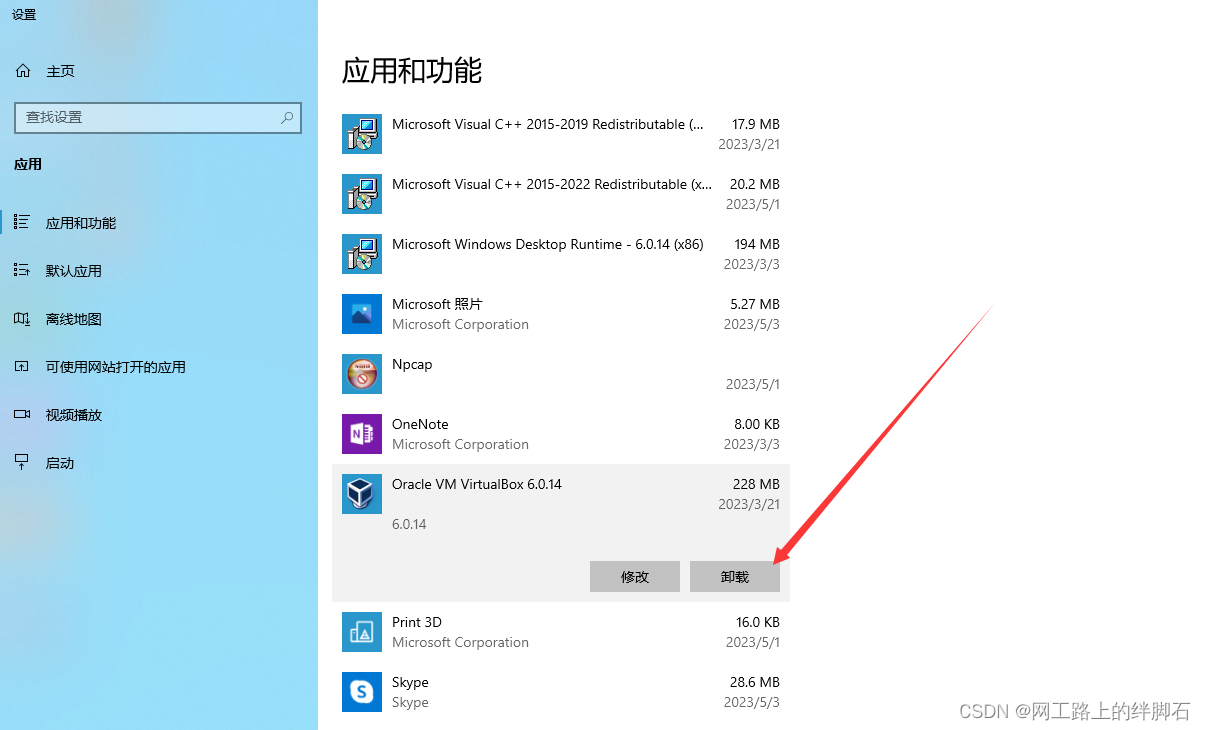The width and height of the screenshot is (1206, 730).
Task: Click the 启动 sidebar icon
Action: pos(22,463)
